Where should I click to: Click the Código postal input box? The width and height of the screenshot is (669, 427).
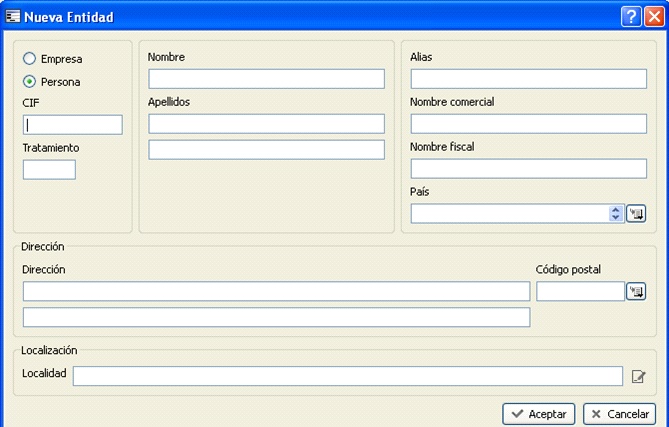[x=580, y=291]
